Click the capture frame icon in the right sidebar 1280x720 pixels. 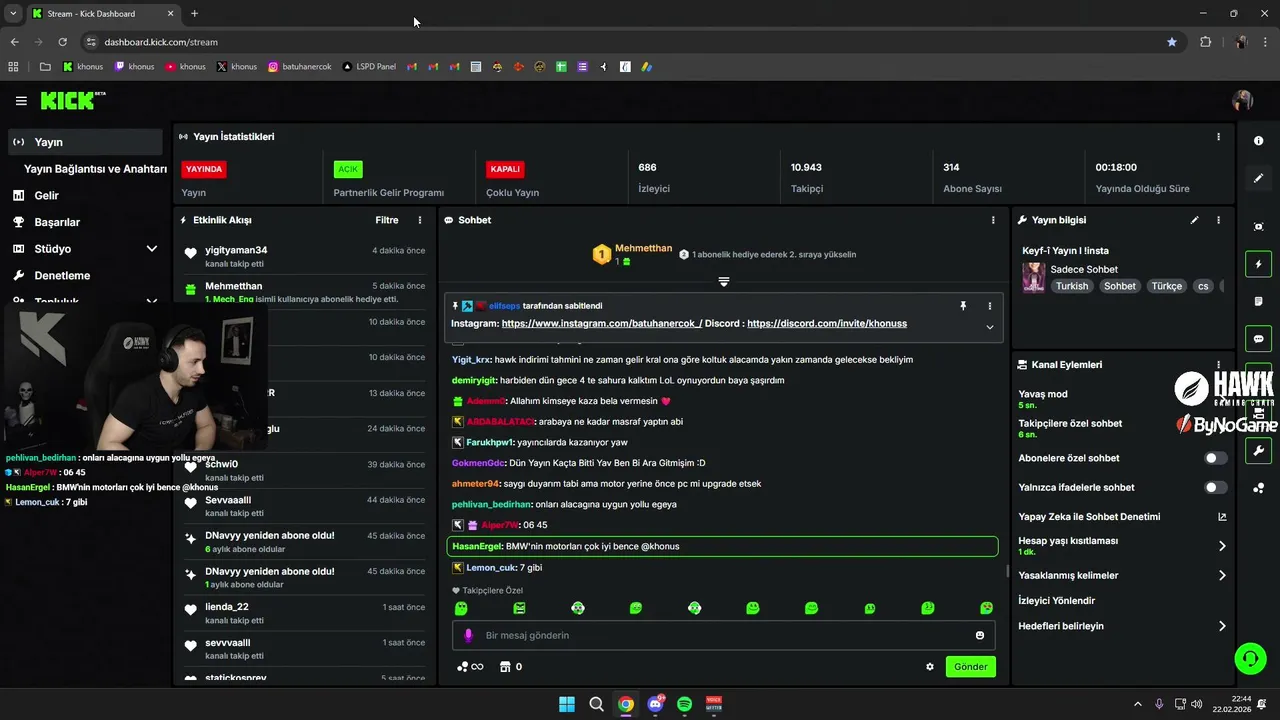[x=1258, y=227]
